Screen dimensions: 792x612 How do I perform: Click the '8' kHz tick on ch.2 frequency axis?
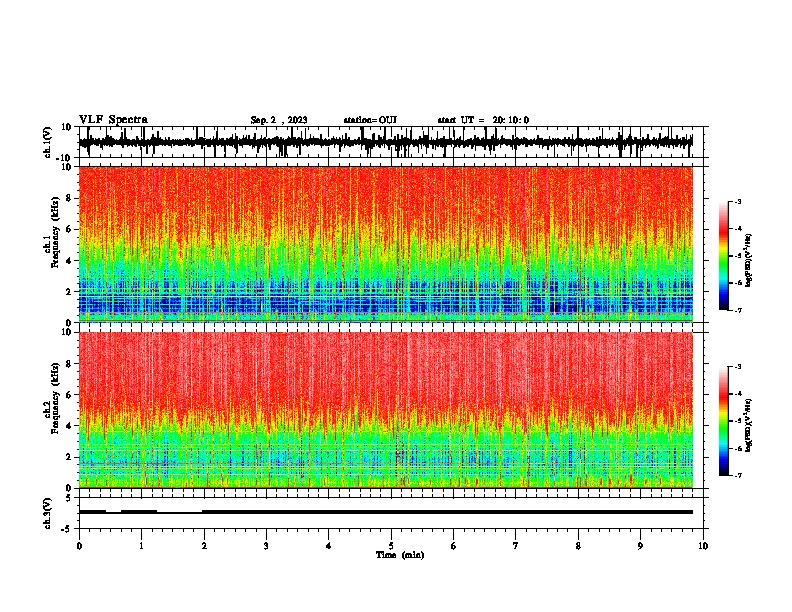[x=69, y=364]
